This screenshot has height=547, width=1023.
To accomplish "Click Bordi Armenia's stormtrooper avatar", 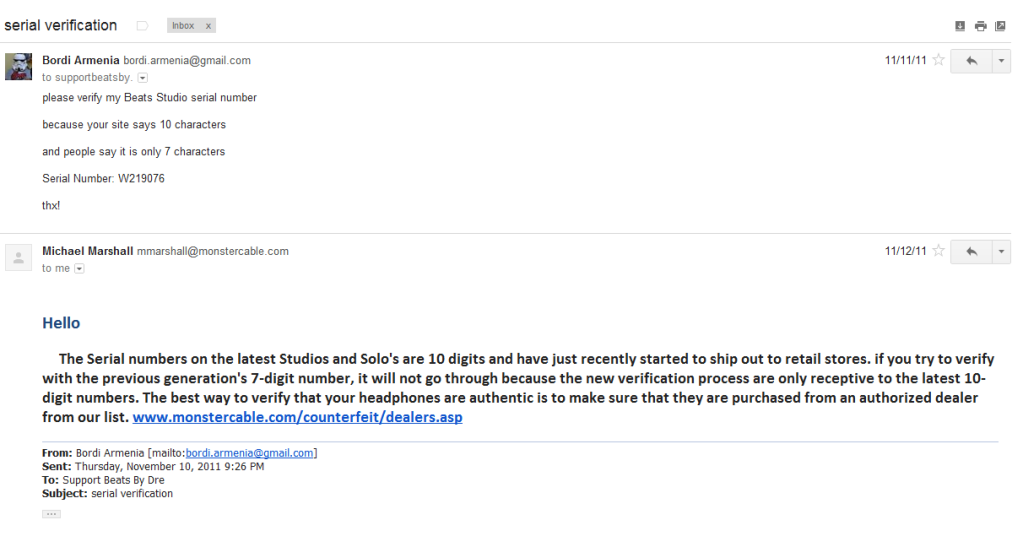I will tap(18, 67).
